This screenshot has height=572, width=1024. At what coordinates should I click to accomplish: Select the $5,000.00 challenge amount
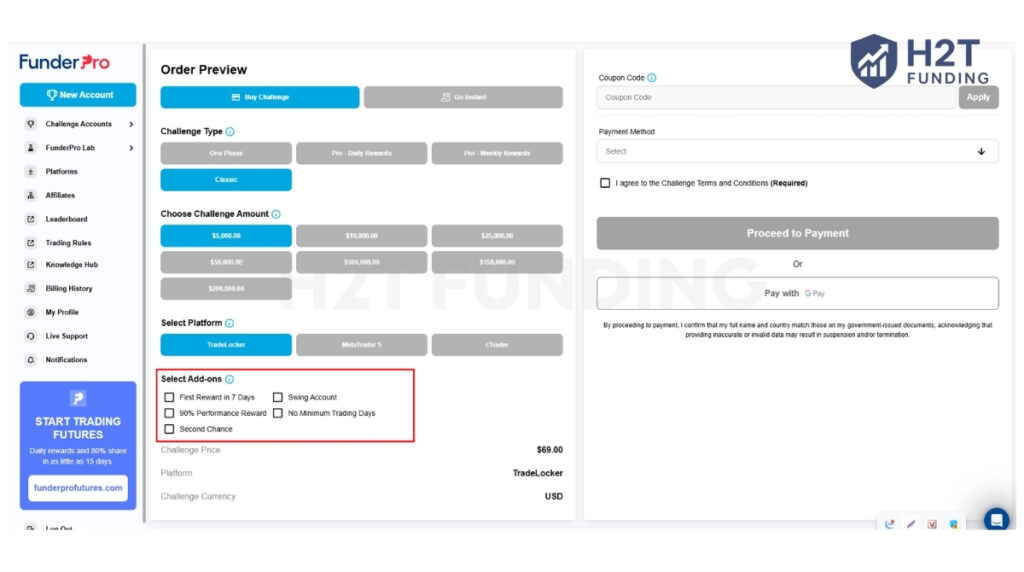(x=226, y=236)
